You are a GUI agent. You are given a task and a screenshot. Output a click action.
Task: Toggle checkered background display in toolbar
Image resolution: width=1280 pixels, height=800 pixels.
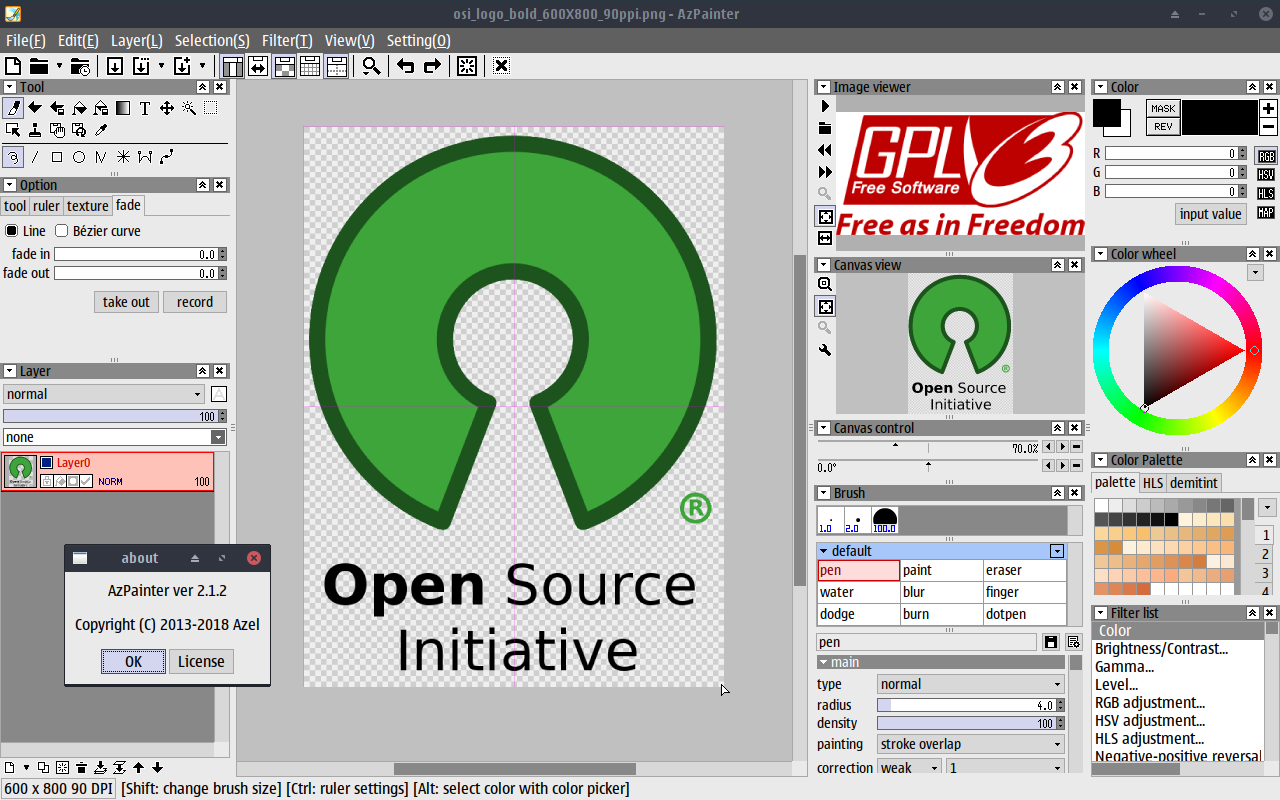pyautogui.click(x=284, y=66)
